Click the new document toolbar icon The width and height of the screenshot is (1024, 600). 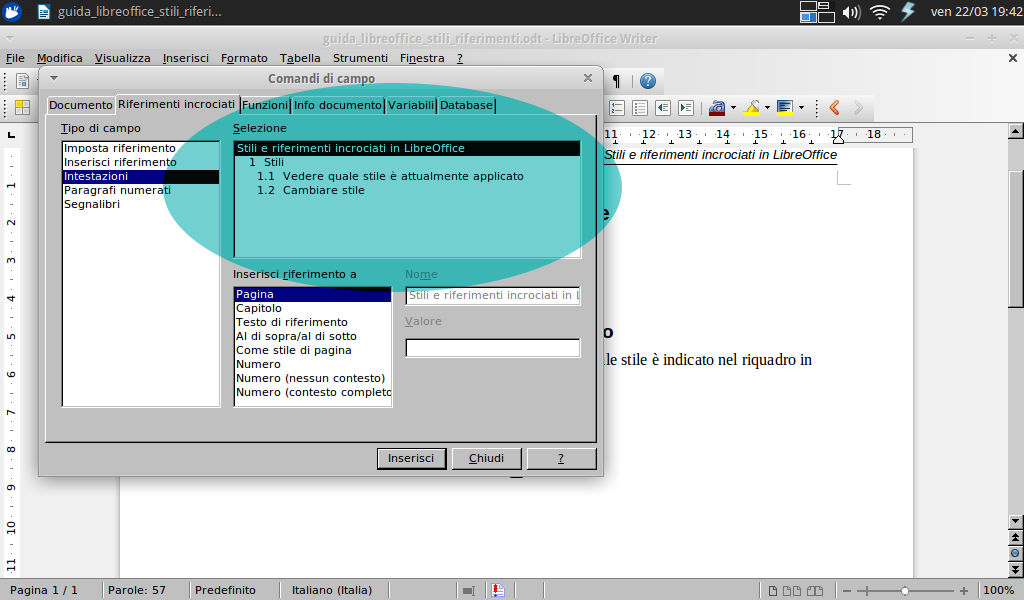click(x=22, y=81)
